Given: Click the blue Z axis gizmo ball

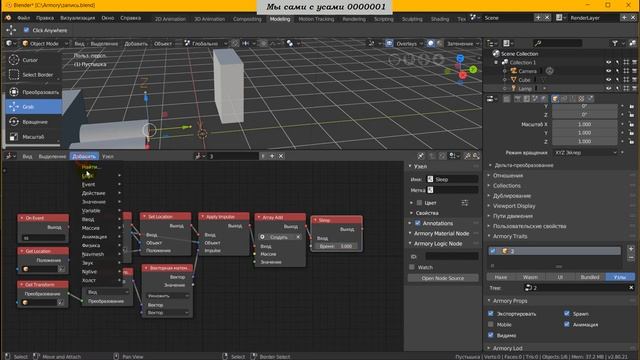Looking at the screenshot, I should pyautogui.click(x=460, y=58).
